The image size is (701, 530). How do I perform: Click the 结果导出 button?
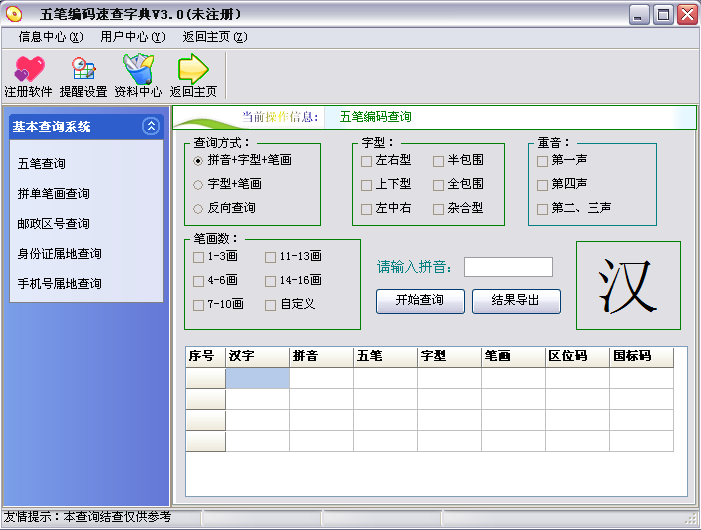point(516,301)
